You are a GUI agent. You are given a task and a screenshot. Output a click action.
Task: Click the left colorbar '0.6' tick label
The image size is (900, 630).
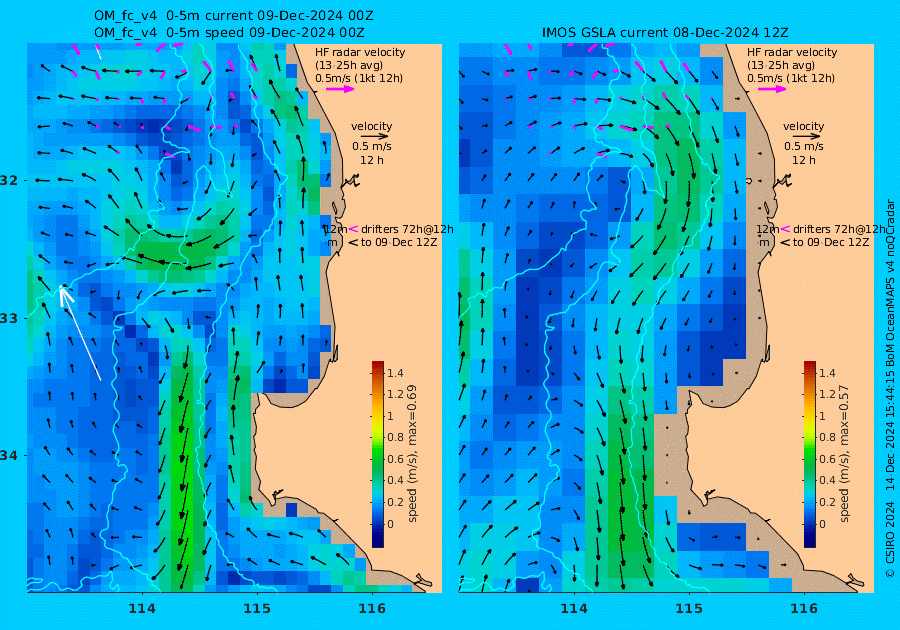[395, 458]
